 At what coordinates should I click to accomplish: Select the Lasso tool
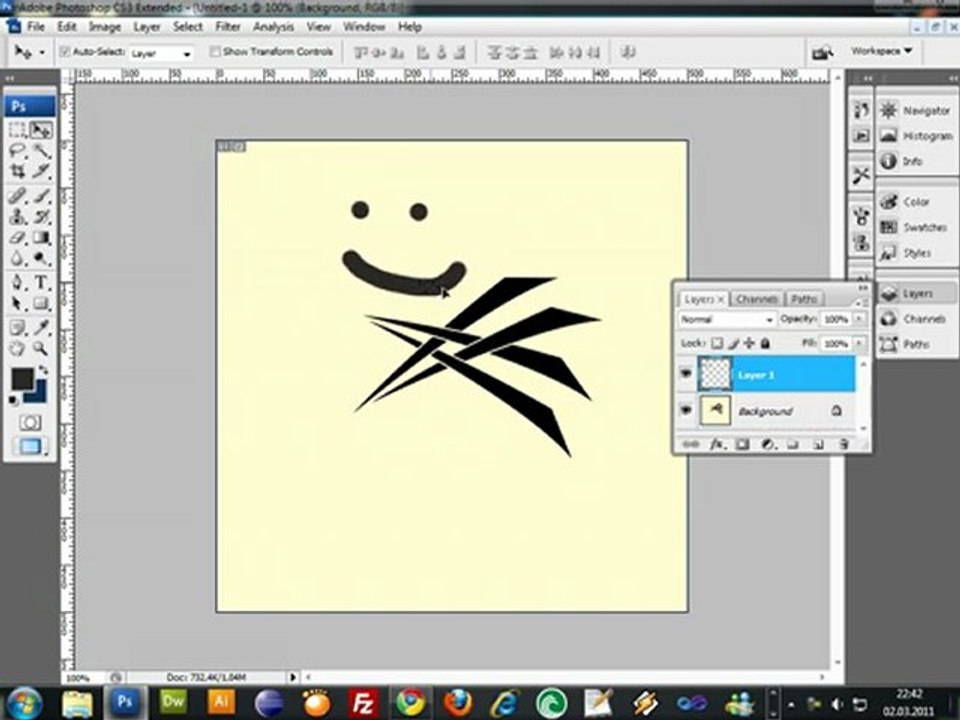pos(17,150)
